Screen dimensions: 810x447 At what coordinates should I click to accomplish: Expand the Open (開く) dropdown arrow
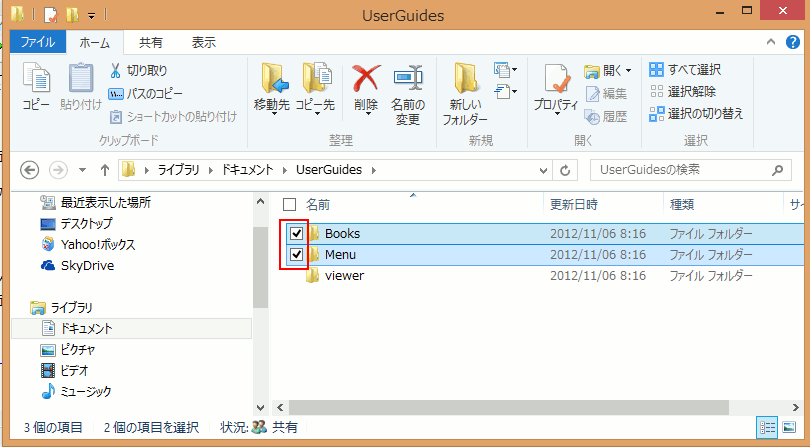tap(628, 71)
